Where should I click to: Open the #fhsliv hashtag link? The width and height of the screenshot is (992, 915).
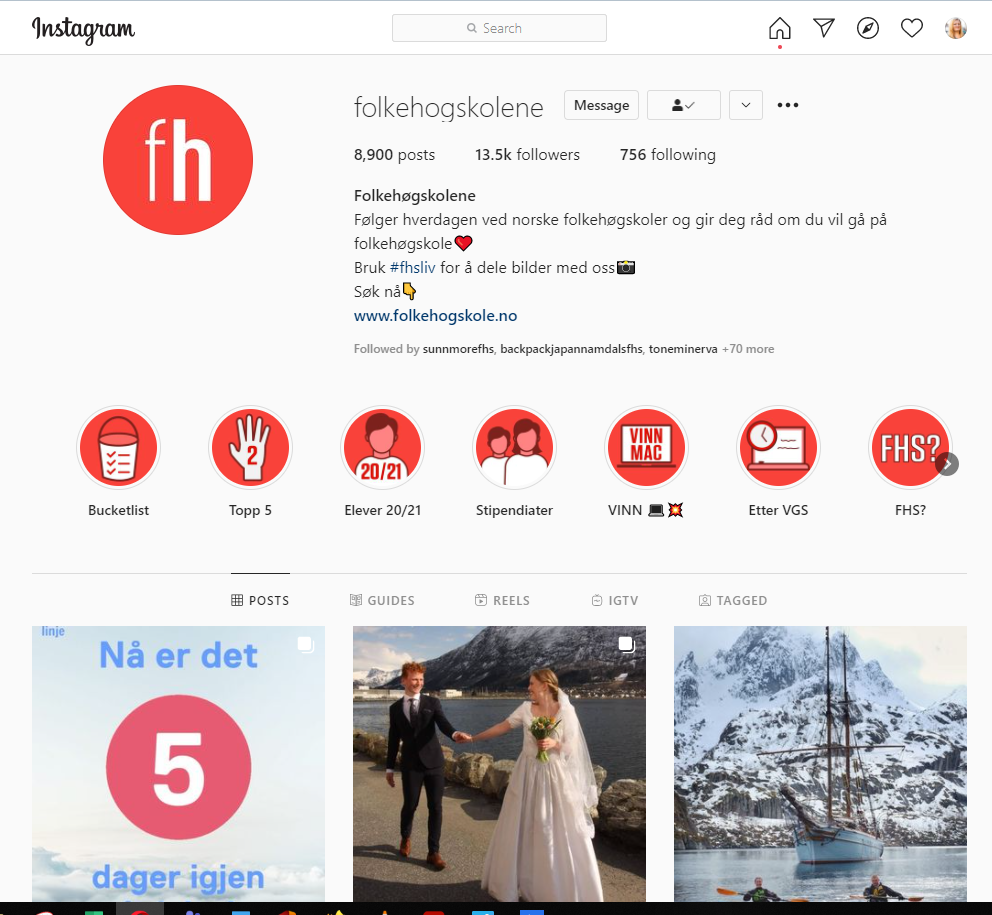(412, 268)
